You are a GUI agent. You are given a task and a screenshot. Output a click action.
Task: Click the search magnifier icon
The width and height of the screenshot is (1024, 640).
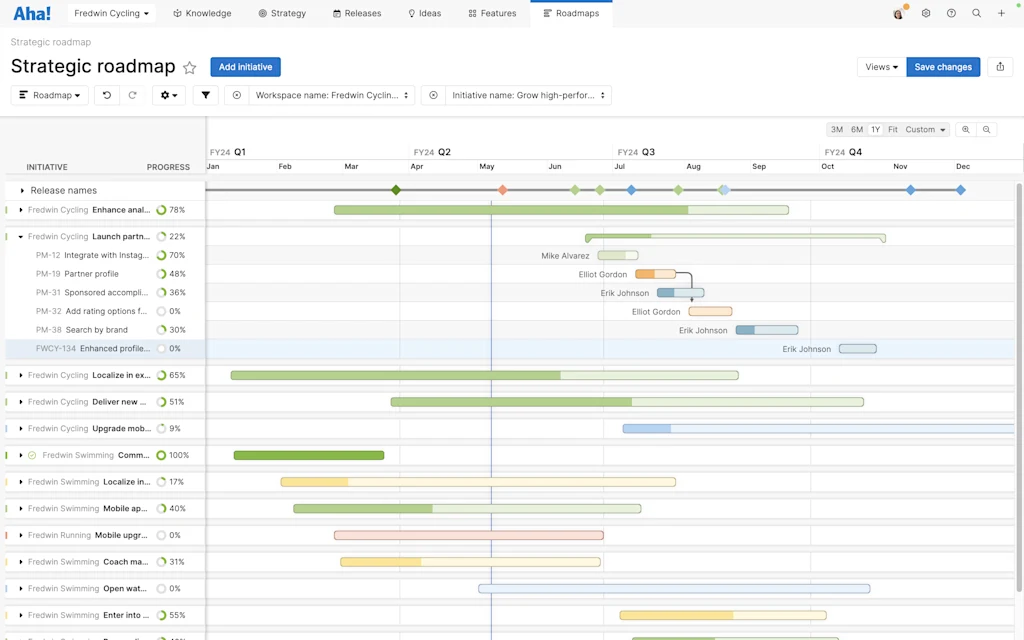976,13
